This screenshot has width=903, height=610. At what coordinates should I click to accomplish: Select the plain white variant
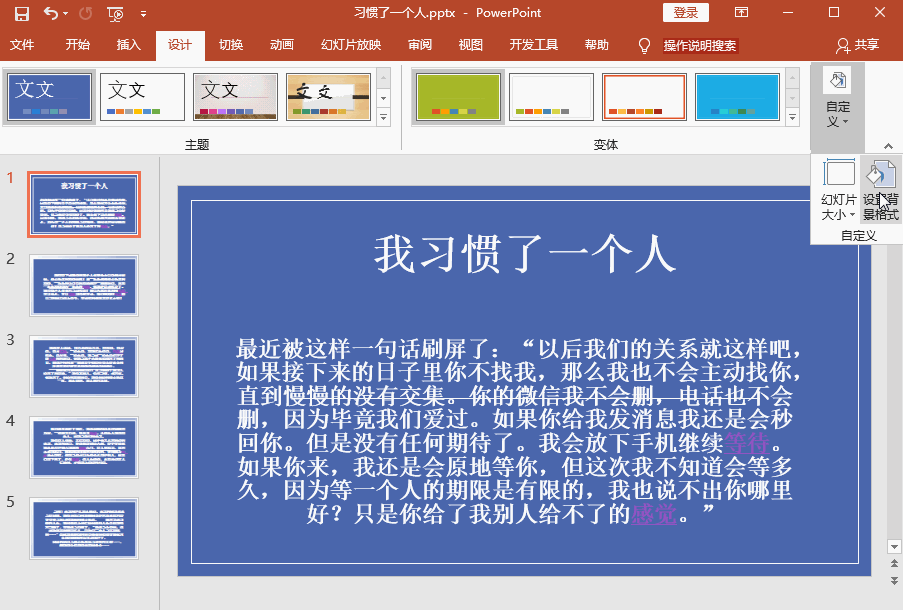coord(551,96)
